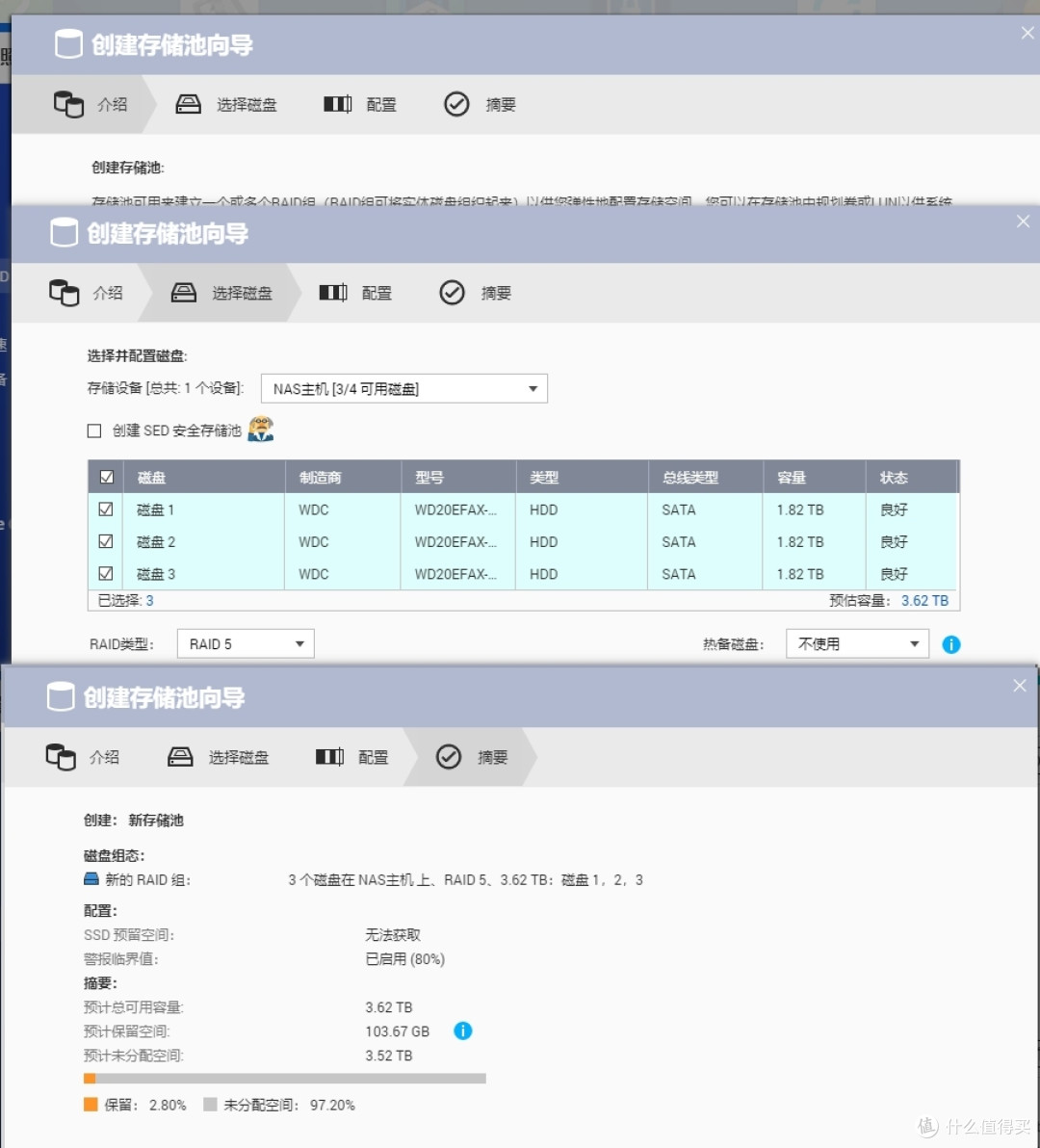Click the 型号 column header
The image size is (1040, 1148).
(459, 478)
